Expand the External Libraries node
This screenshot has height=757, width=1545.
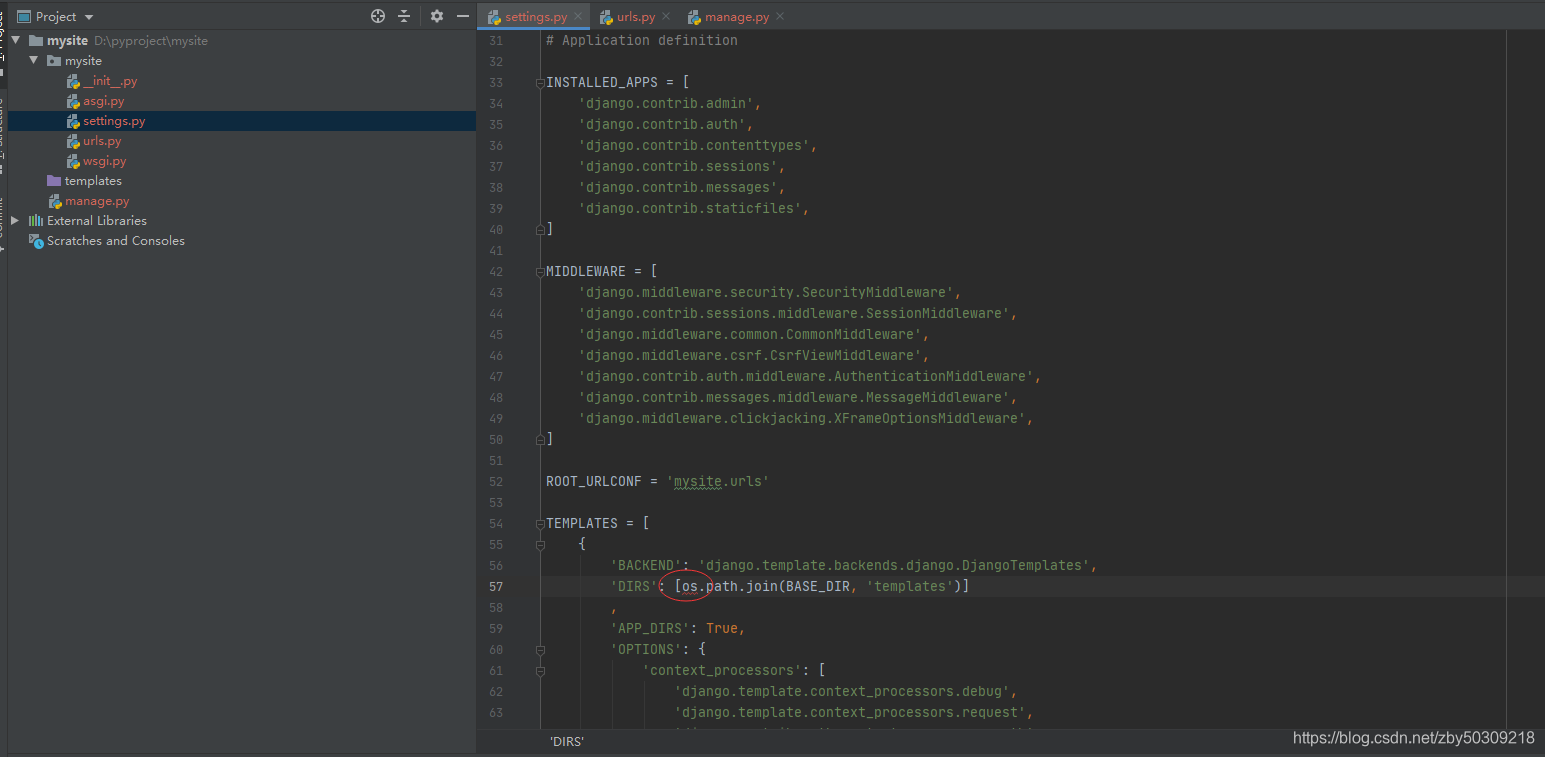pos(14,220)
